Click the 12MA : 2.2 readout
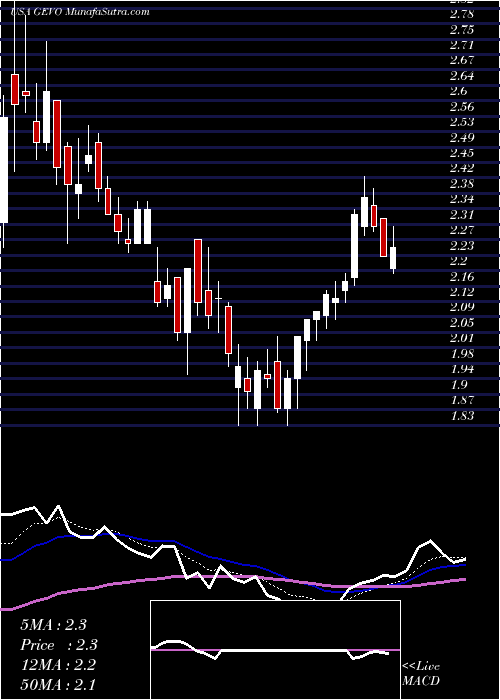The image size is (500, 700). [58, 665]
